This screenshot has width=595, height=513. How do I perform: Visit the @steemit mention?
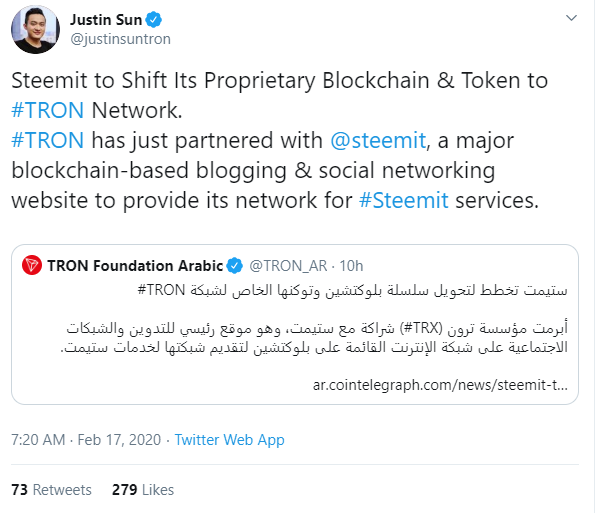[x=378, y=140]
